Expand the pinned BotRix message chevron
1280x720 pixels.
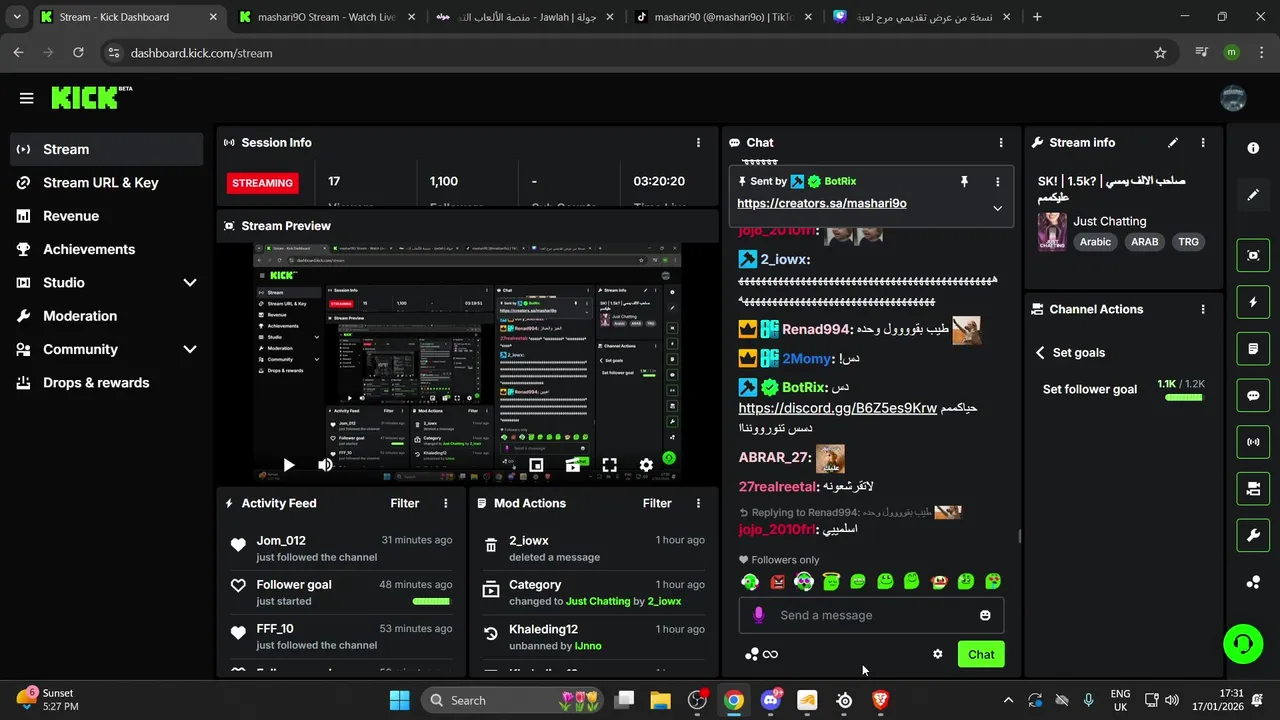[997, 208]
